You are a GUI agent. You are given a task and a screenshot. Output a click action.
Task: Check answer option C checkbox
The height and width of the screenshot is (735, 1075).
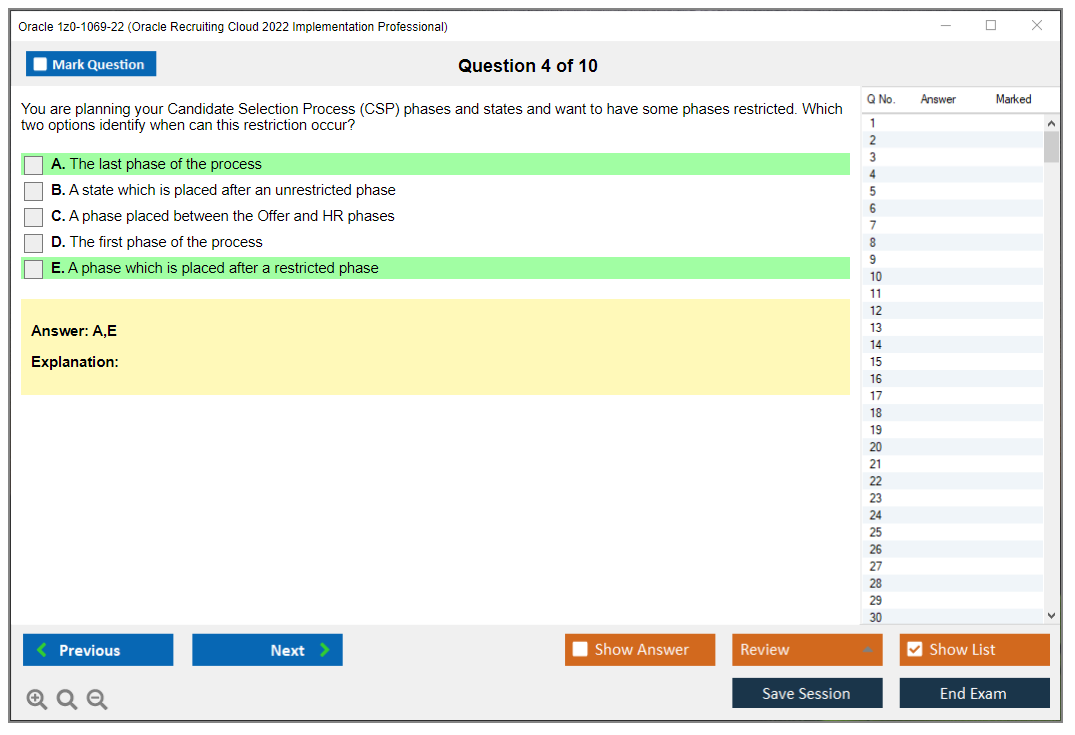coord(33,216)
